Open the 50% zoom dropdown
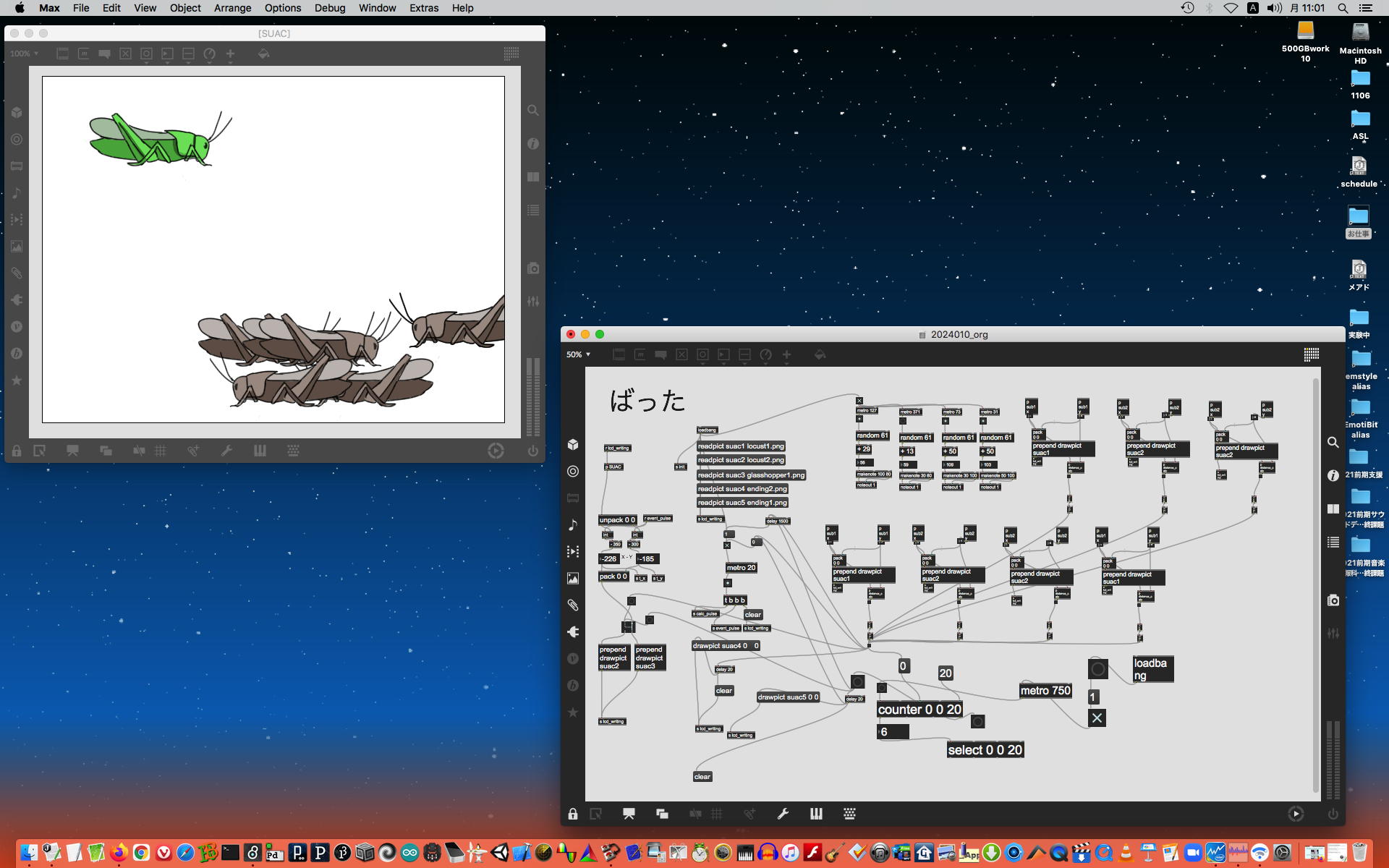 pos(578,354)
